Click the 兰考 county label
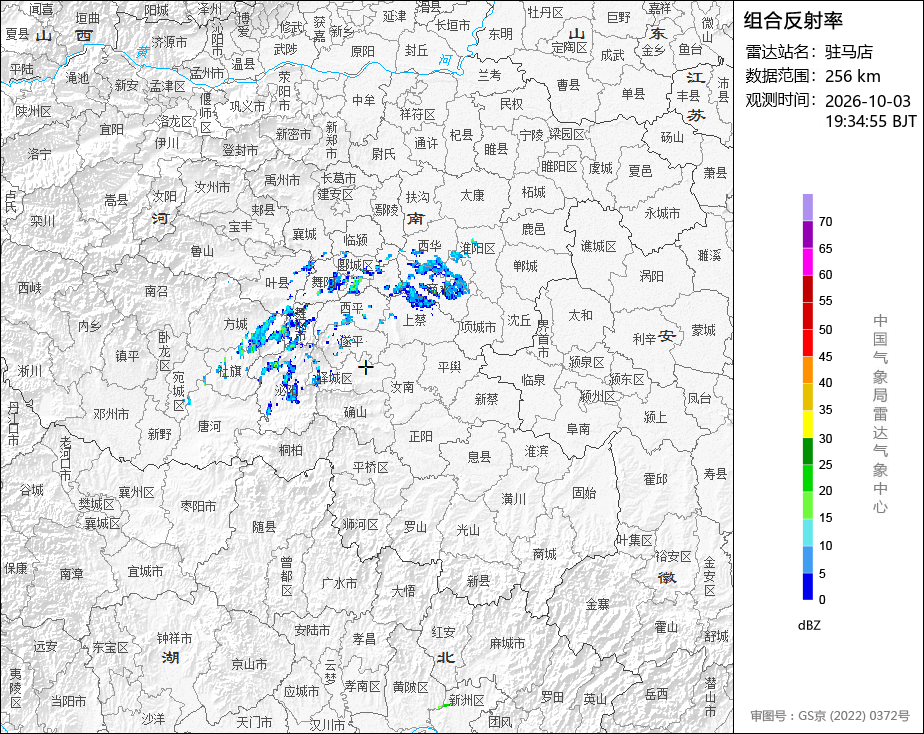924x734 pixels. [x=489, y=75]
